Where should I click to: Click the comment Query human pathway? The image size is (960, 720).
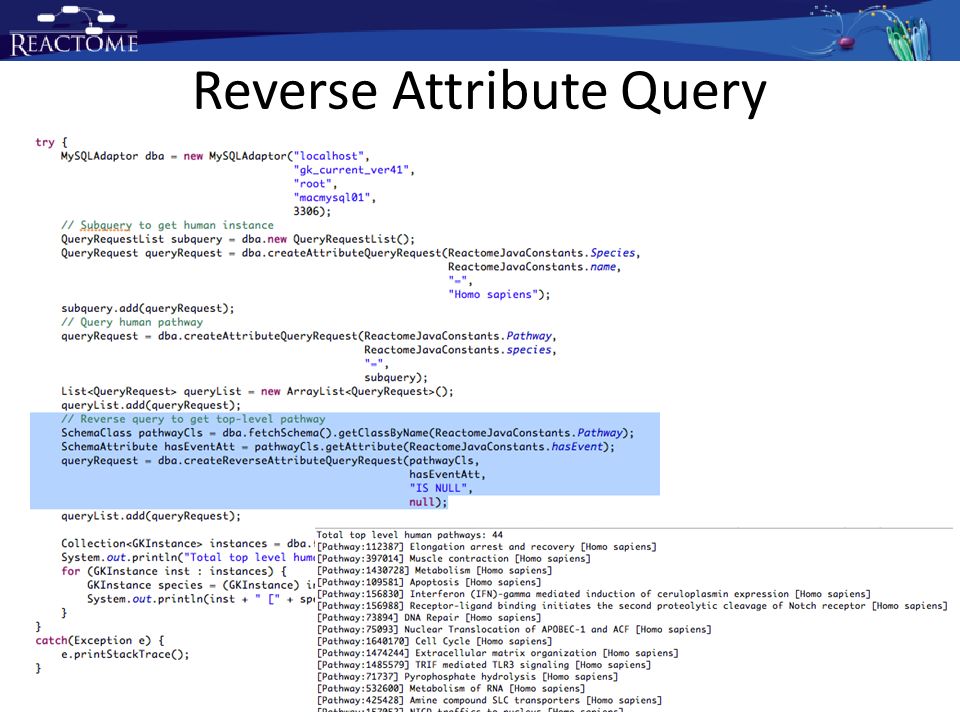click(x=132, y=322)
